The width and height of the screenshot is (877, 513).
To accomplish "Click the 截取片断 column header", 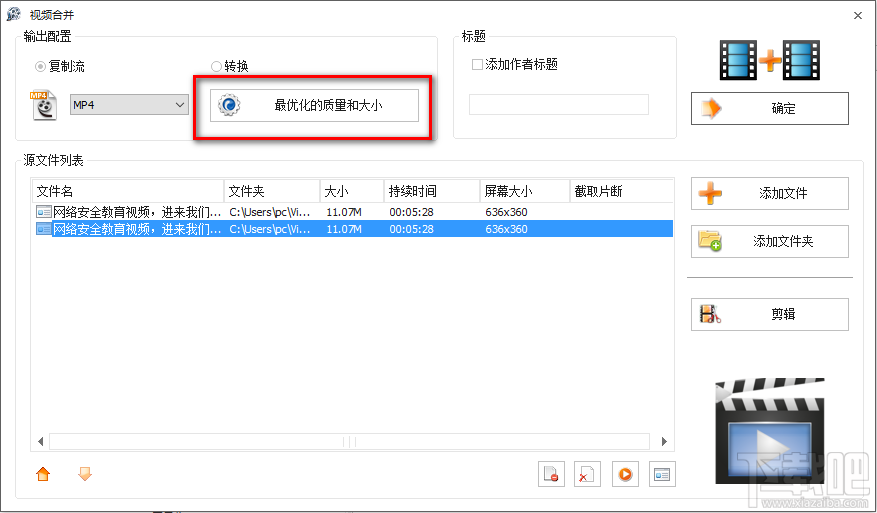I will [x=621, y=191].
